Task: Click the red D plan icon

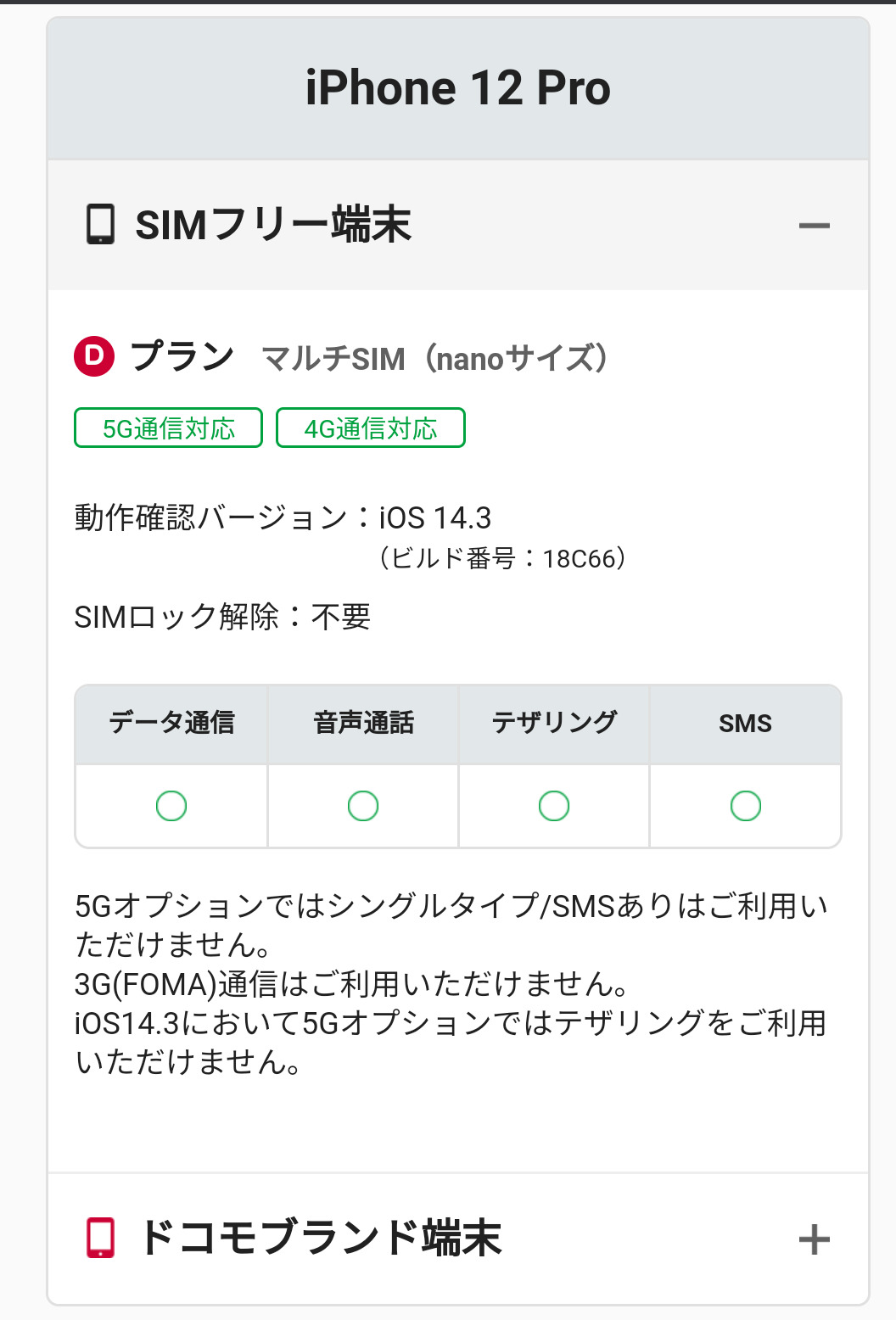Action: point(94,356)
